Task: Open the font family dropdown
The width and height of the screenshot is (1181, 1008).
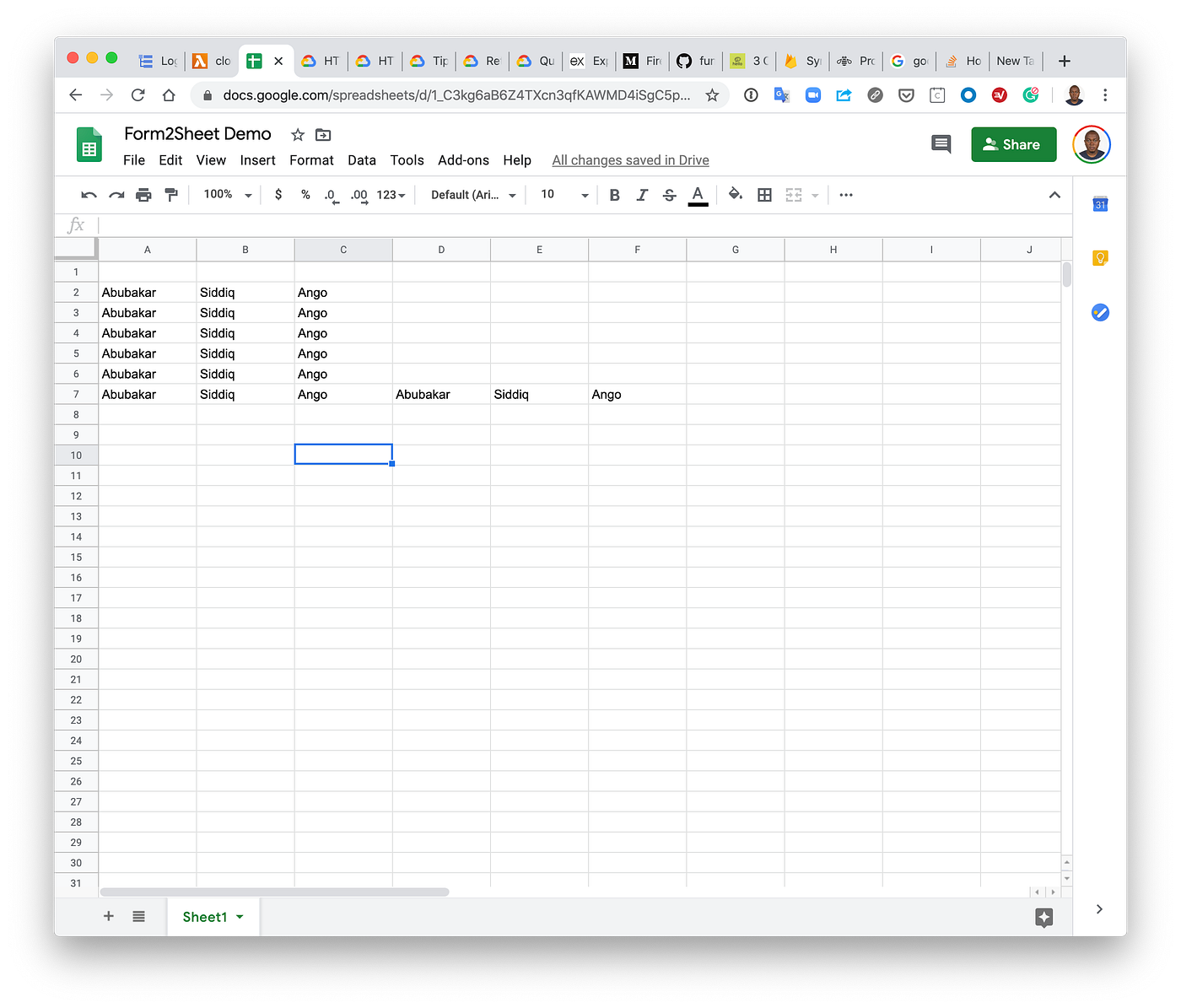Action: pyautogui.click(x=470, y=195)
